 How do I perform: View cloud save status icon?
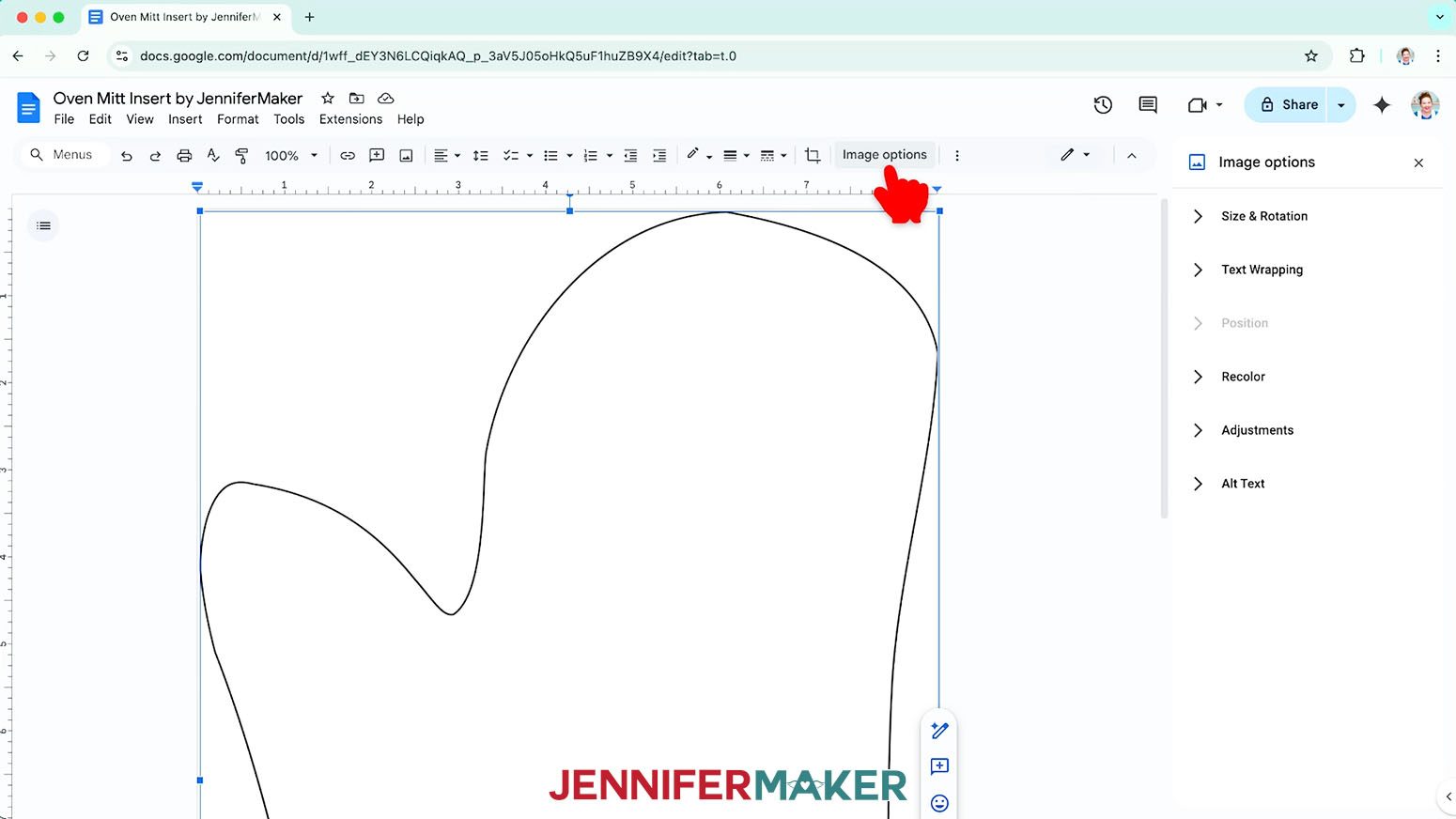coord(385,98)
